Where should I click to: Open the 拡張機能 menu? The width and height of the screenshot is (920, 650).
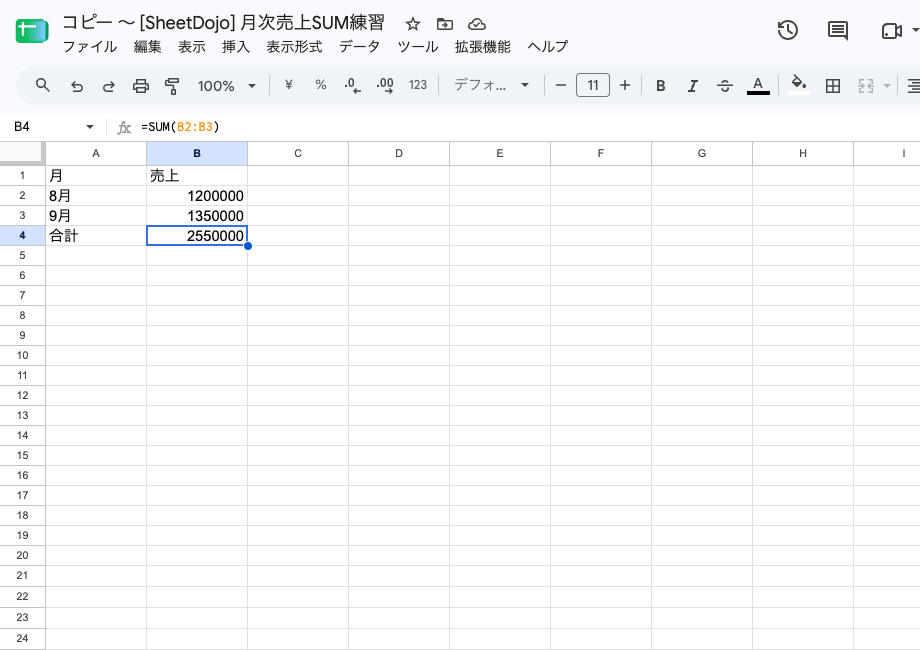coord(483,47)
